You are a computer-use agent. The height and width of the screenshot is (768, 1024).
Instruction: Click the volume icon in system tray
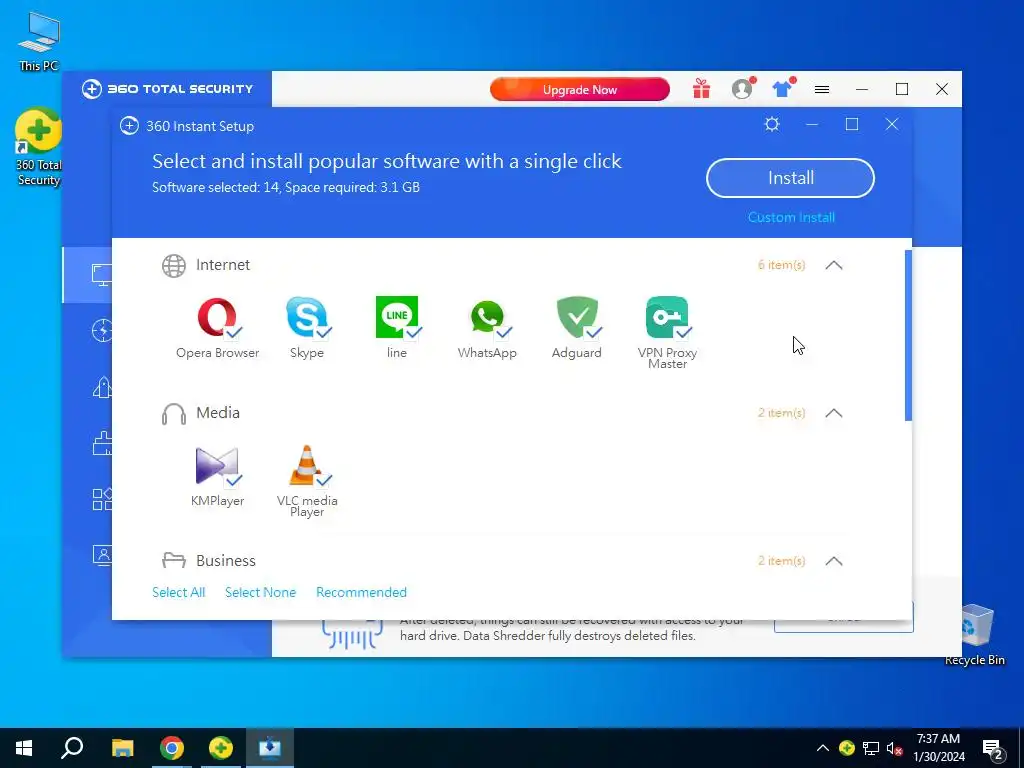[x=894, y=748]
